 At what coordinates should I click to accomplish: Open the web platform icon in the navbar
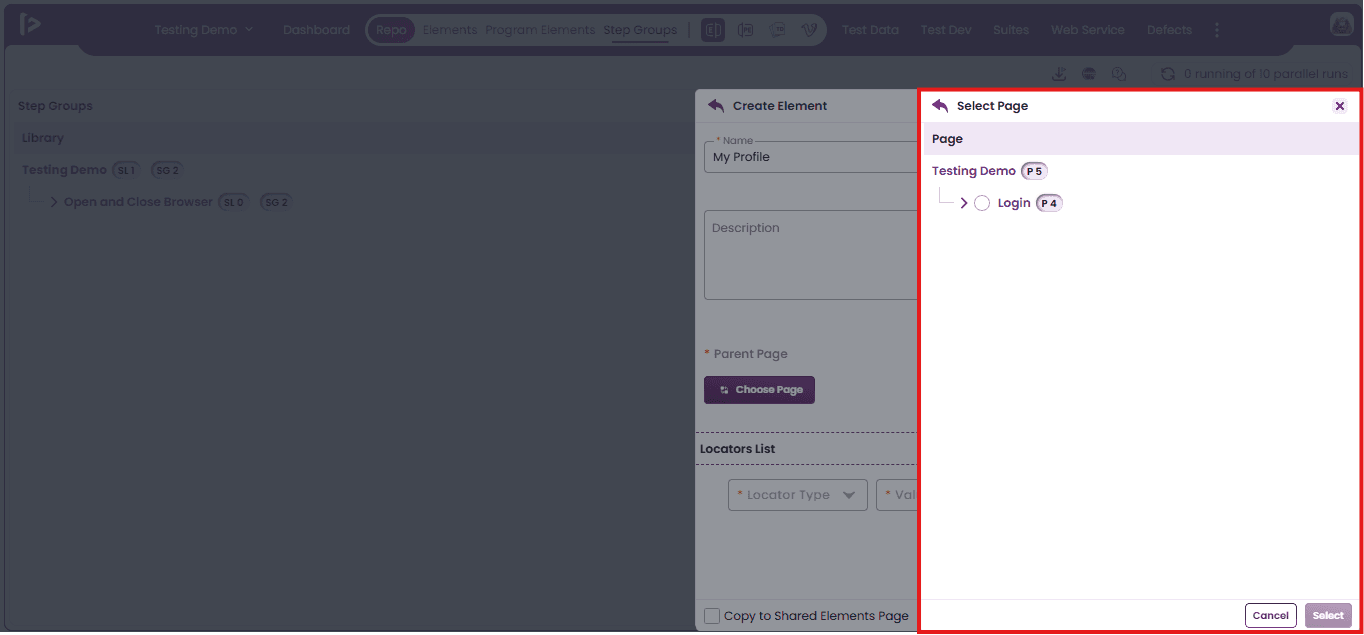coord(713,30)
